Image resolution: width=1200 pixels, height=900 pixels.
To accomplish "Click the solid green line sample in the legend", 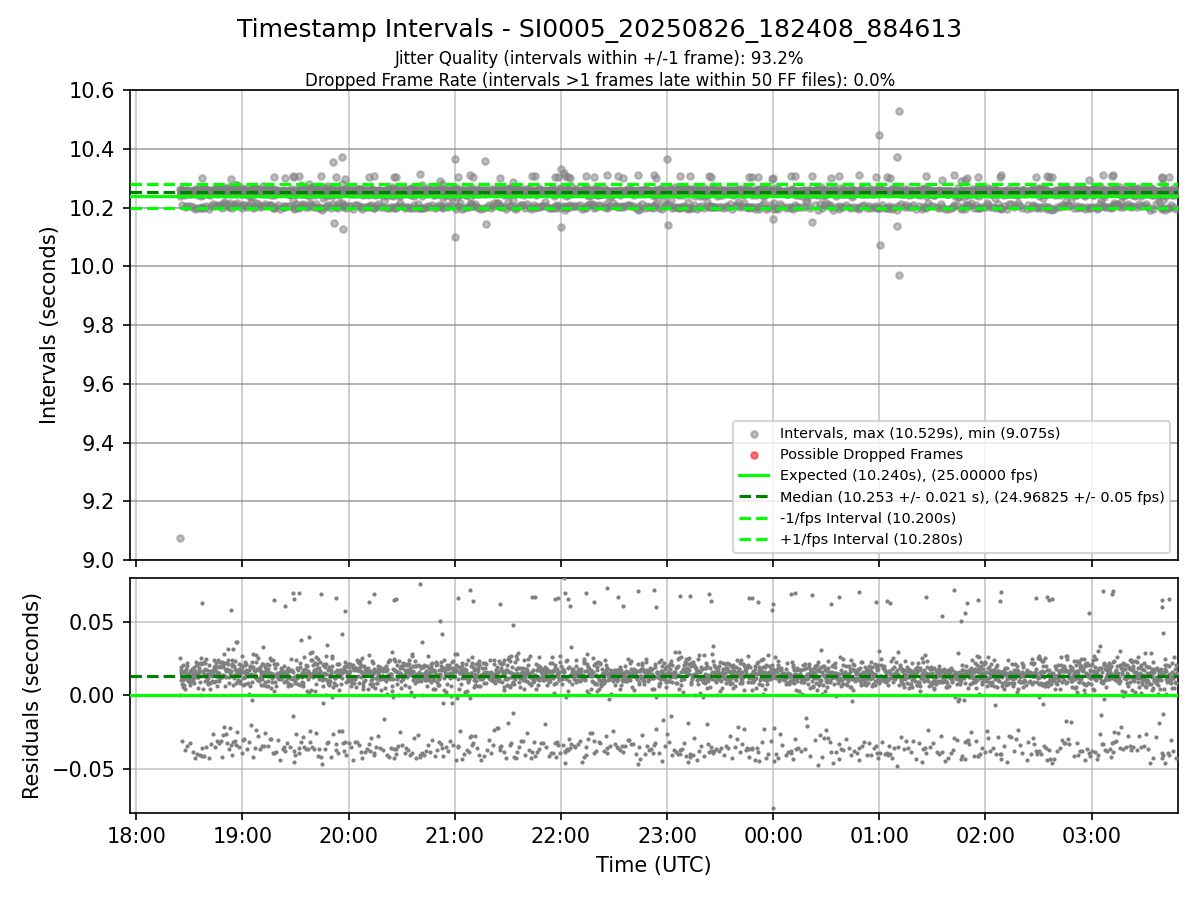I will 755,475.
